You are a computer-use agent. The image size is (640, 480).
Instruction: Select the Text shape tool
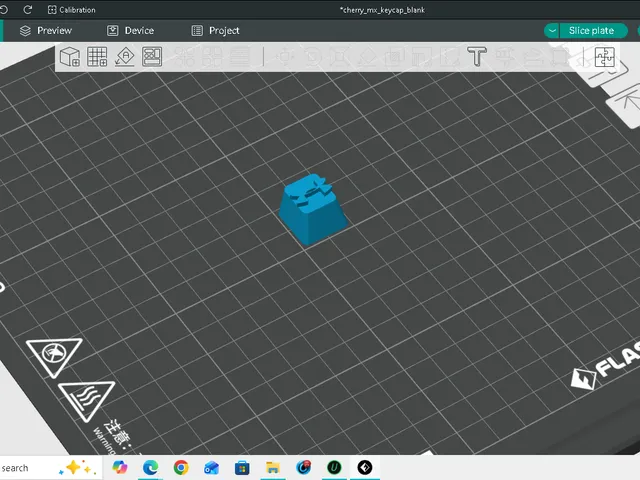coord(477,56)
